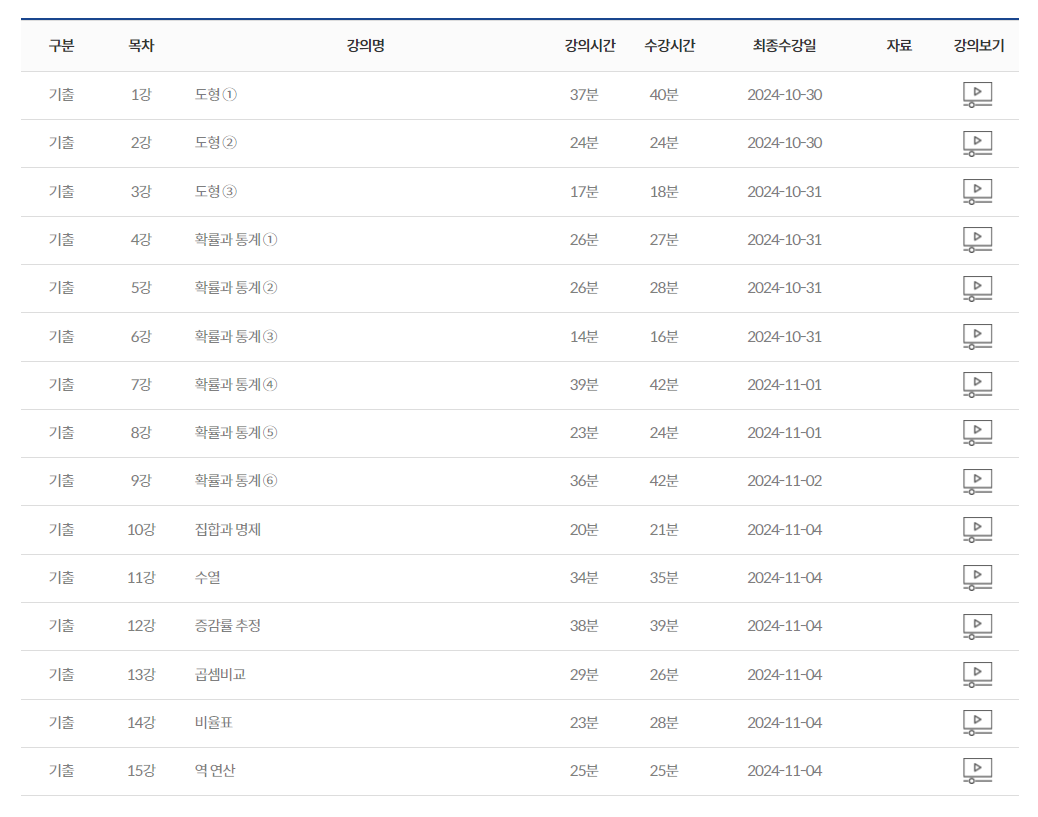Click the 최종수강일 column header
1038x817 pixels.
[784, 46]
